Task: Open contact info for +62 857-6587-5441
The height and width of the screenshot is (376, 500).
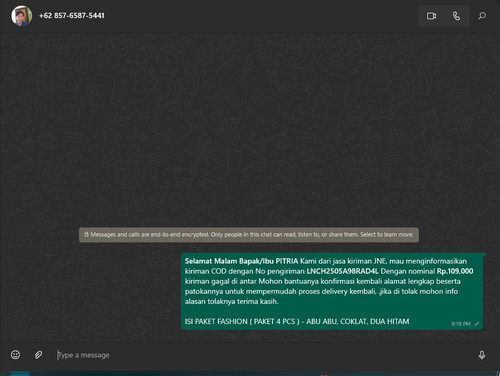Action: tap(72, 16)
